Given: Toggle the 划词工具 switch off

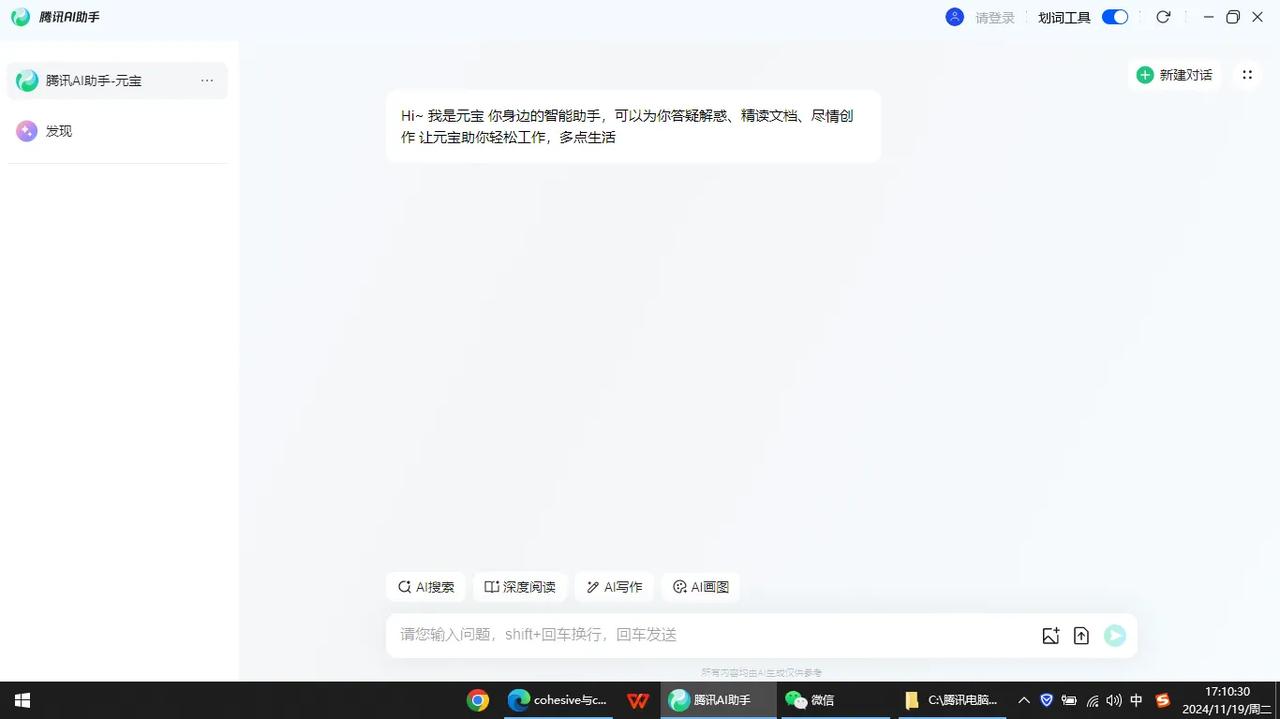Looking at the screenshot, I should point(1115,17).
